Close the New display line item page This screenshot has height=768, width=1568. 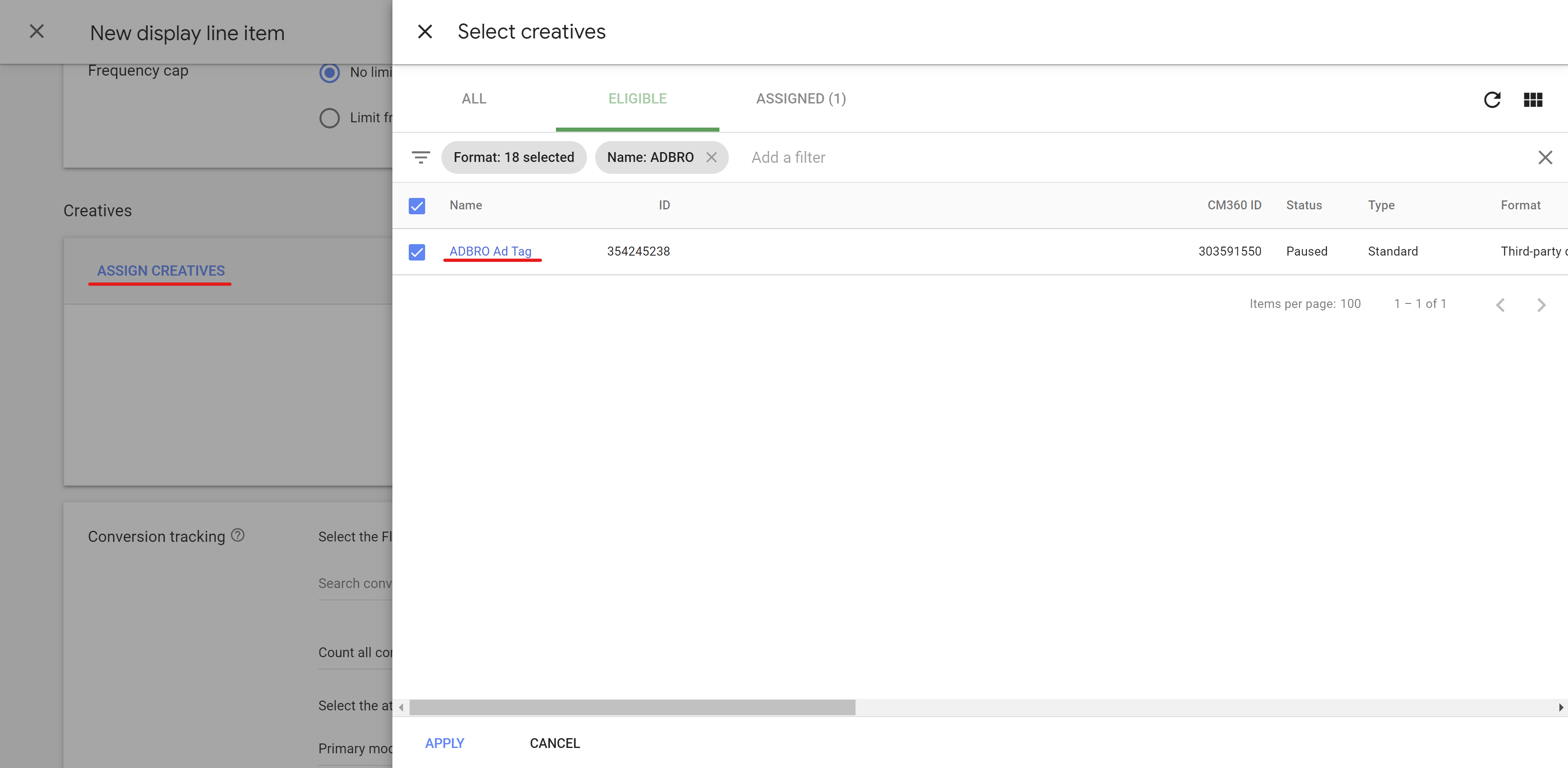[37, 31]
